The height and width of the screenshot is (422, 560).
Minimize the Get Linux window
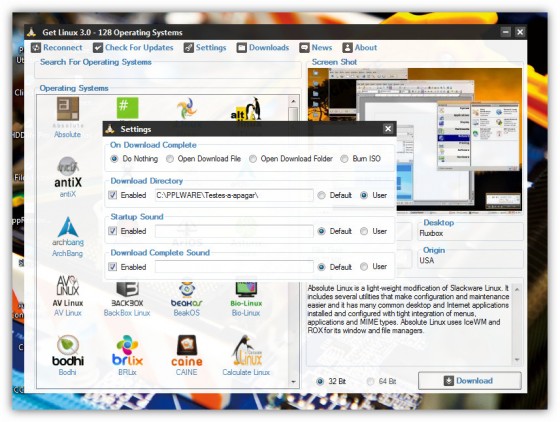(x=505, y=32)
